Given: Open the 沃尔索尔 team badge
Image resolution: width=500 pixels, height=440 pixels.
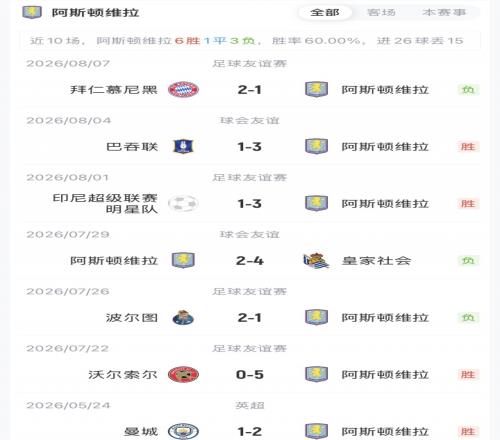Looking at the screenshot, I should (183, 374).
